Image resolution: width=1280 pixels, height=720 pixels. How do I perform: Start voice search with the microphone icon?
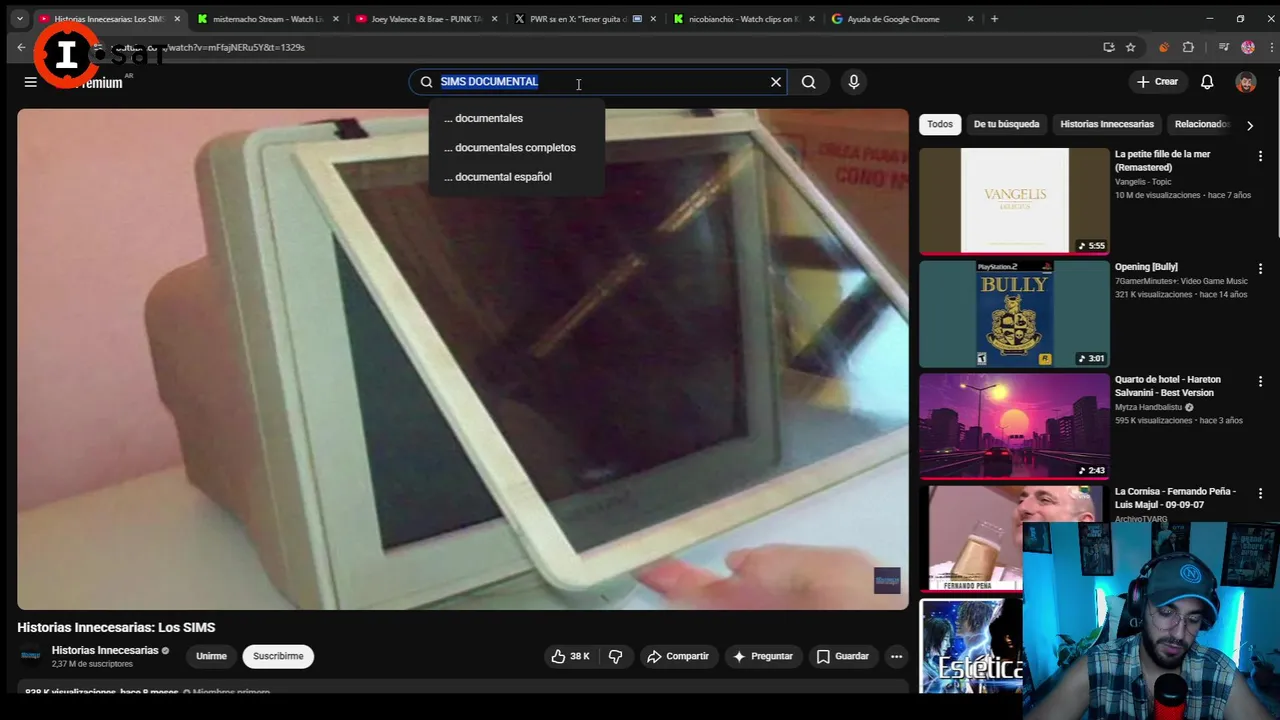tap(854, 82)
